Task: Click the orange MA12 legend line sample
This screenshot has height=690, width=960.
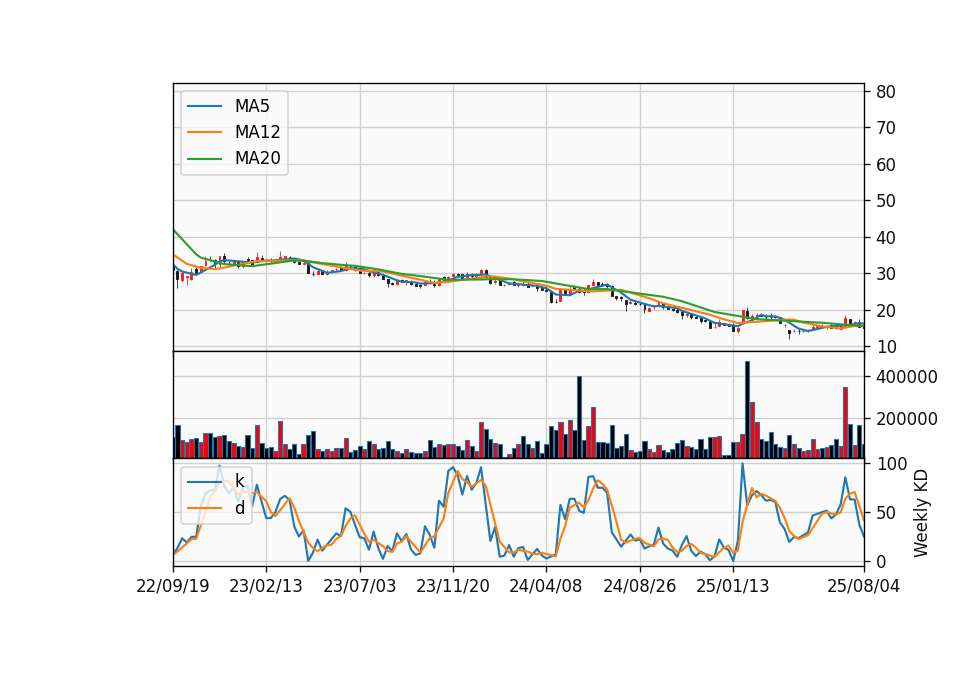Action: [204, 132]
